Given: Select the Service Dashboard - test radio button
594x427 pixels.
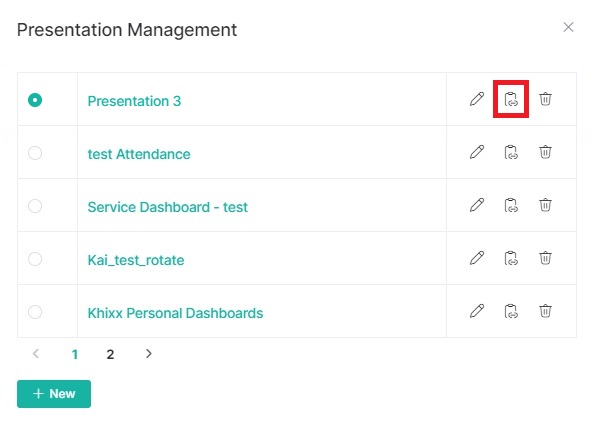Looking at the screenshot, I should point(35,206).
